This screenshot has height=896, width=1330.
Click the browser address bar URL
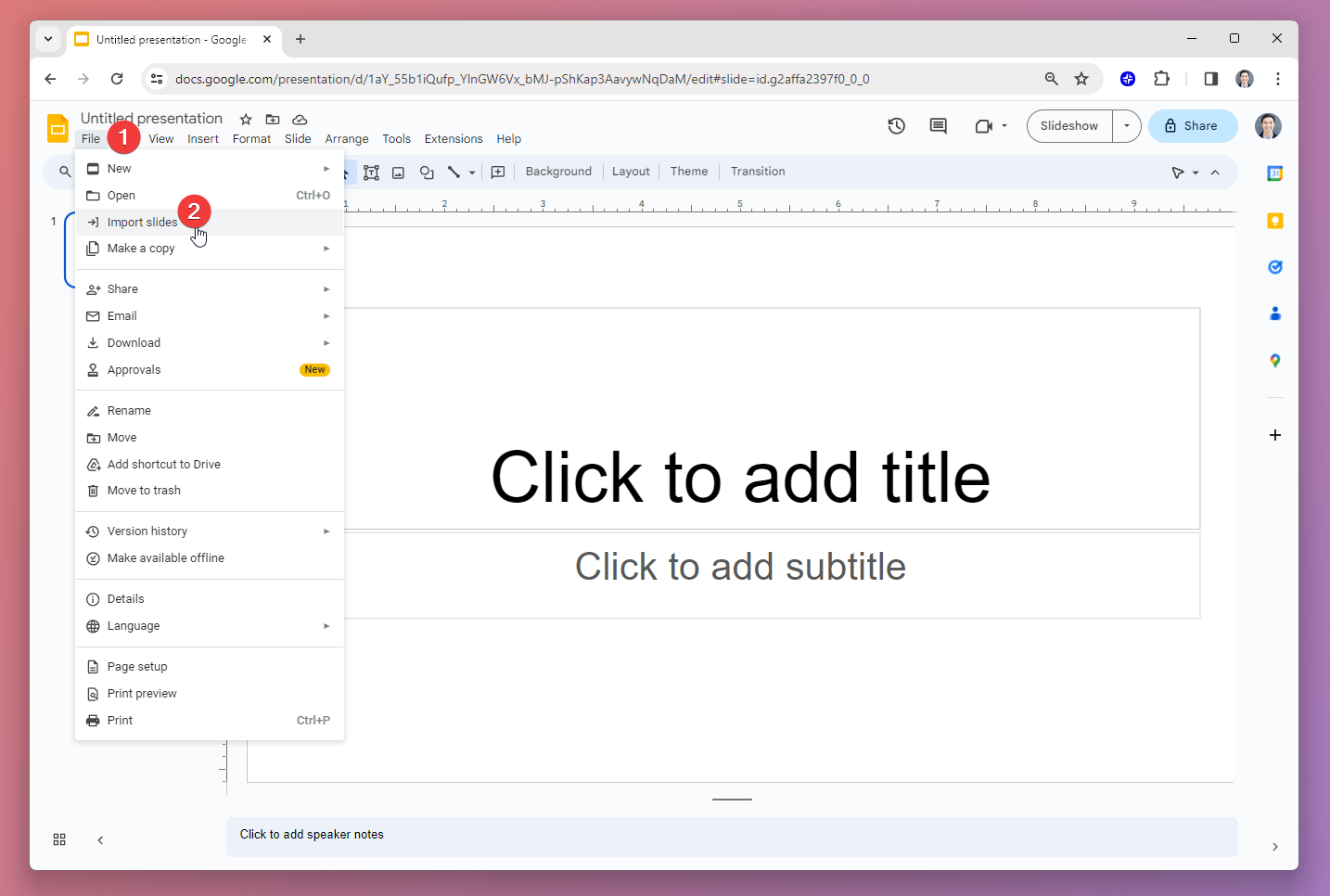coord(522,79)
